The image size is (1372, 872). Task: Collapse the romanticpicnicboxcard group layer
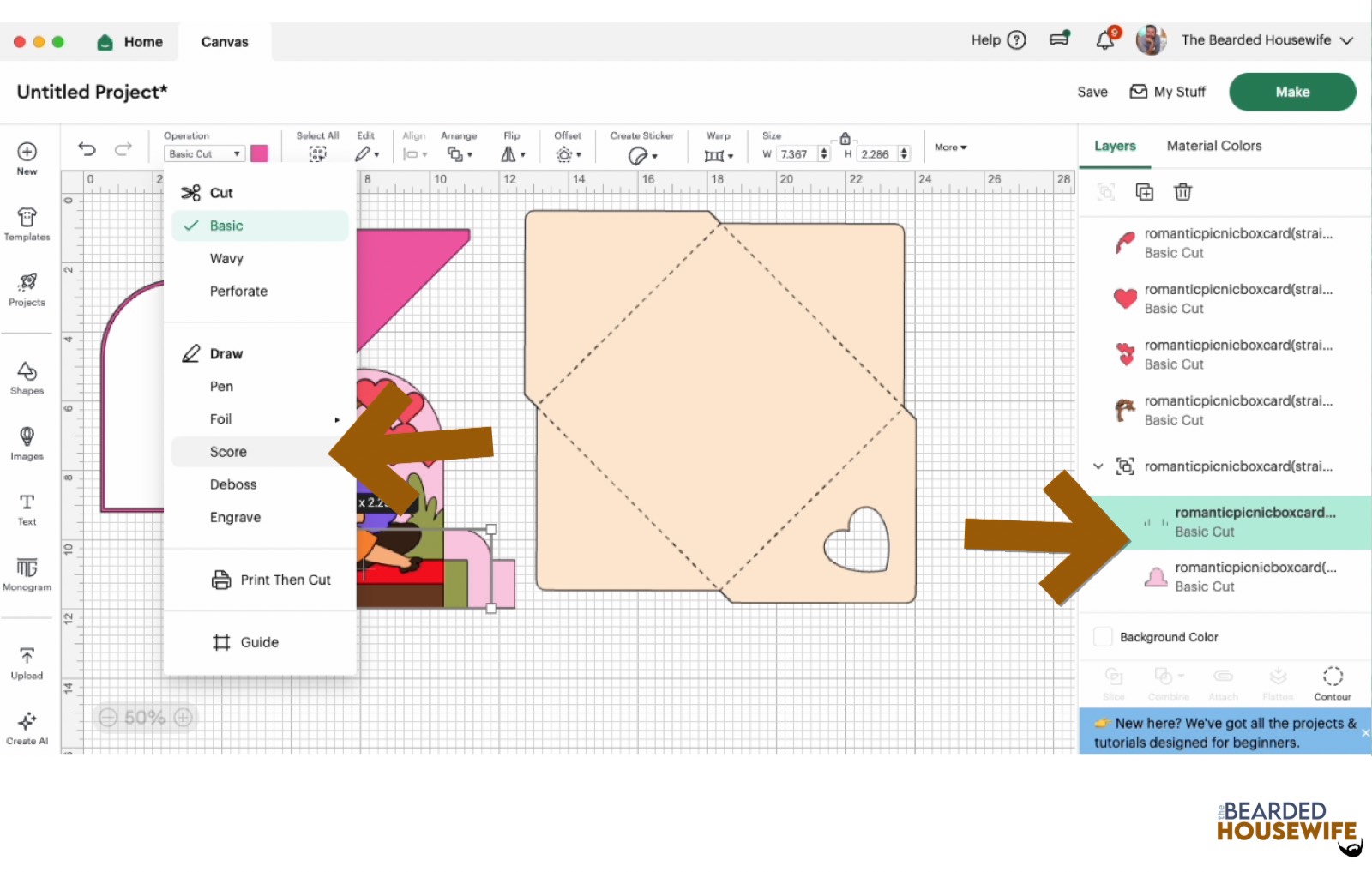(1098, 466)
